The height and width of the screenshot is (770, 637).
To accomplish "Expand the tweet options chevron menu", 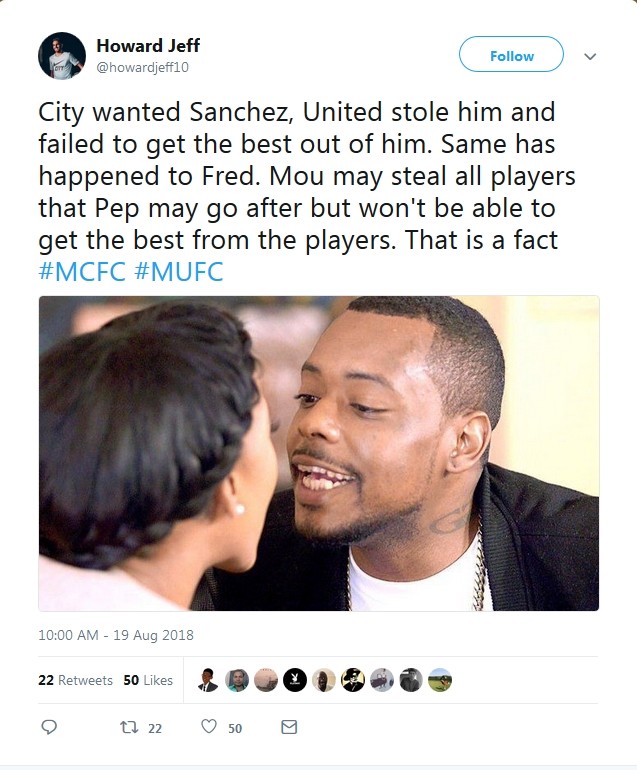I will tap(590, 57).
